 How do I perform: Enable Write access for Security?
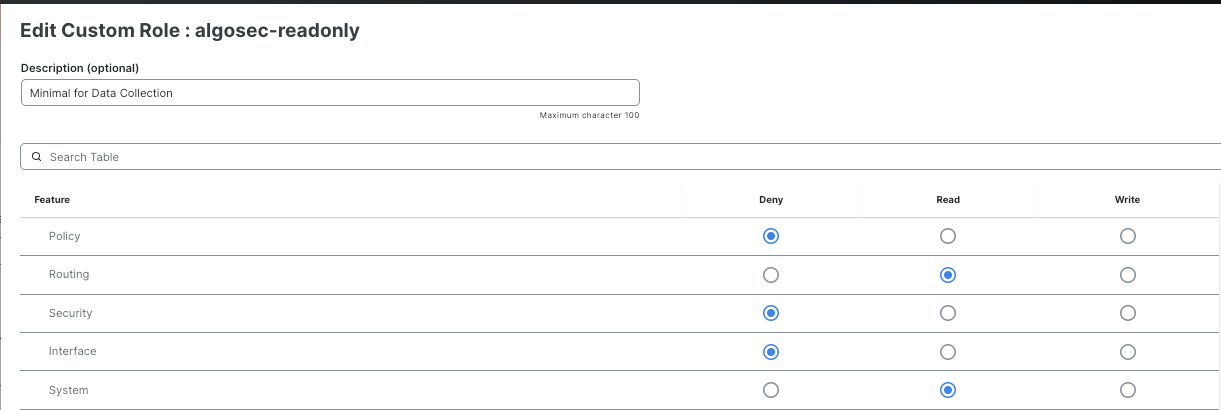point(1127,313)
